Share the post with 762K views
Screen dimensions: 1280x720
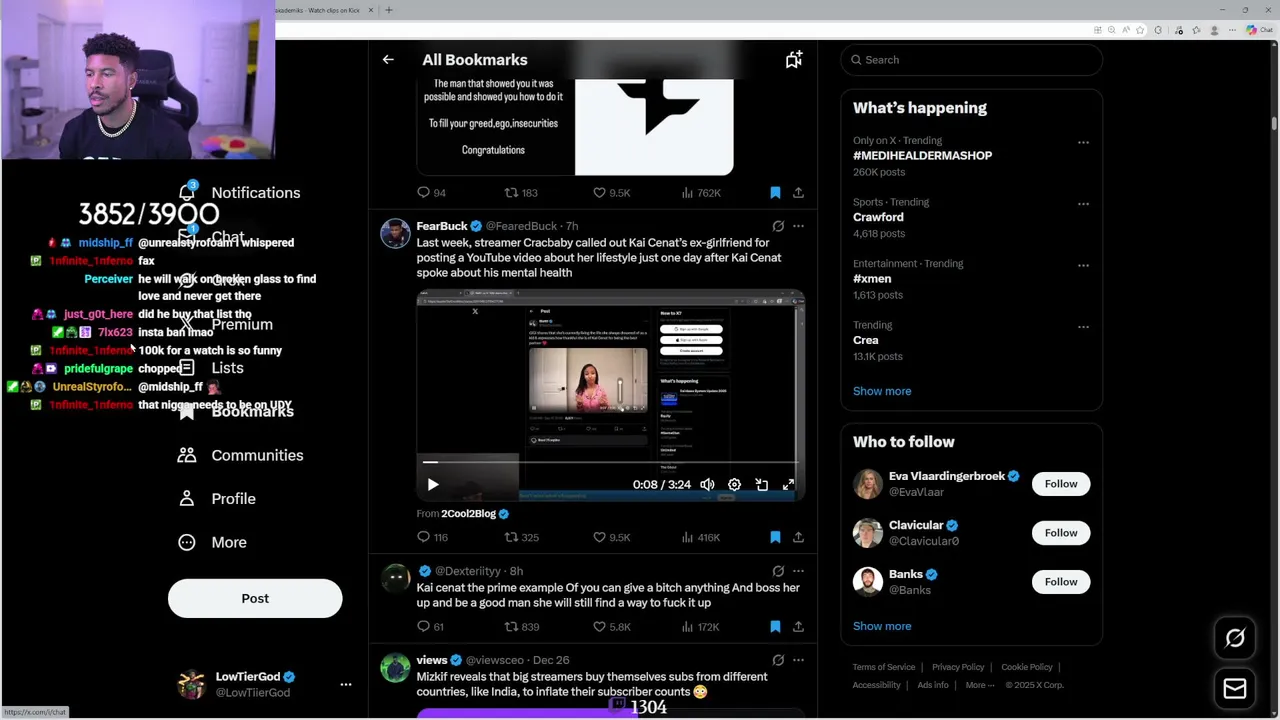[x=798, y=192]
